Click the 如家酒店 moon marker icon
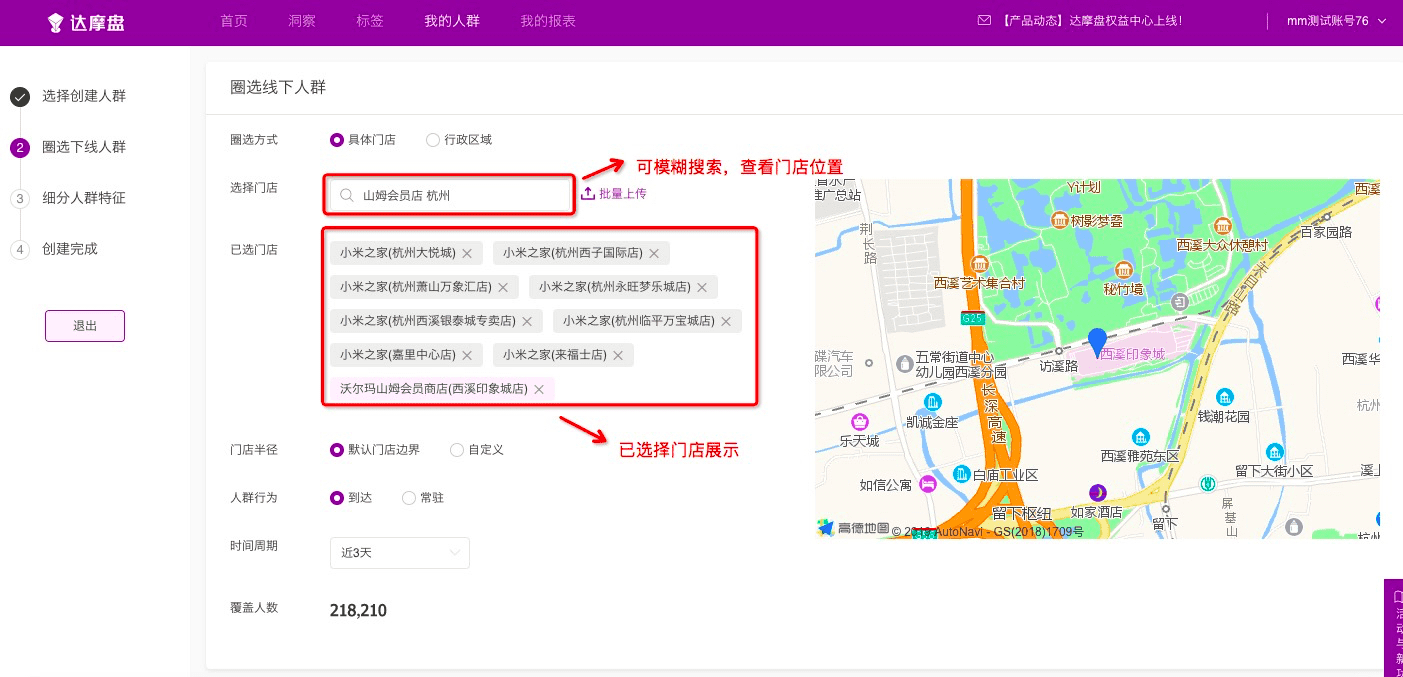Image resolution: width=1403 pixels, height=677 pixels. pyautogui.click(x=1098, y=492)
